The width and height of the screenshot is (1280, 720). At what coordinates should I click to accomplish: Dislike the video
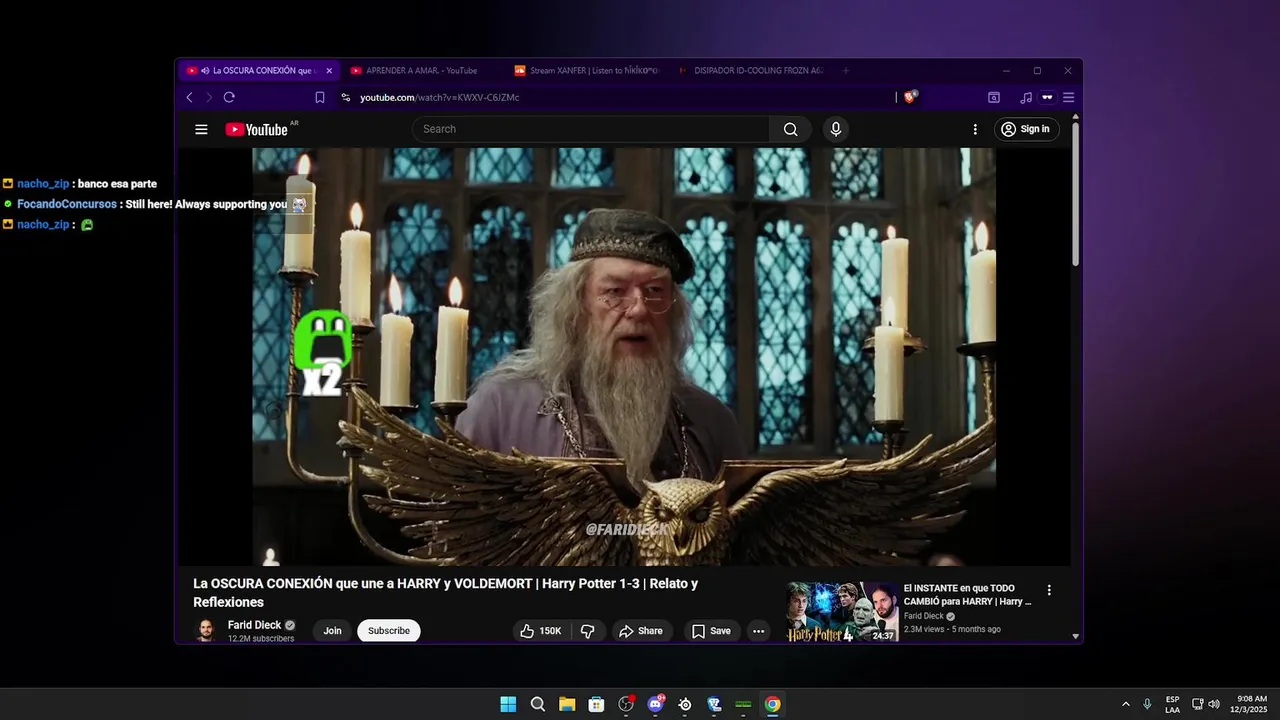588,631
